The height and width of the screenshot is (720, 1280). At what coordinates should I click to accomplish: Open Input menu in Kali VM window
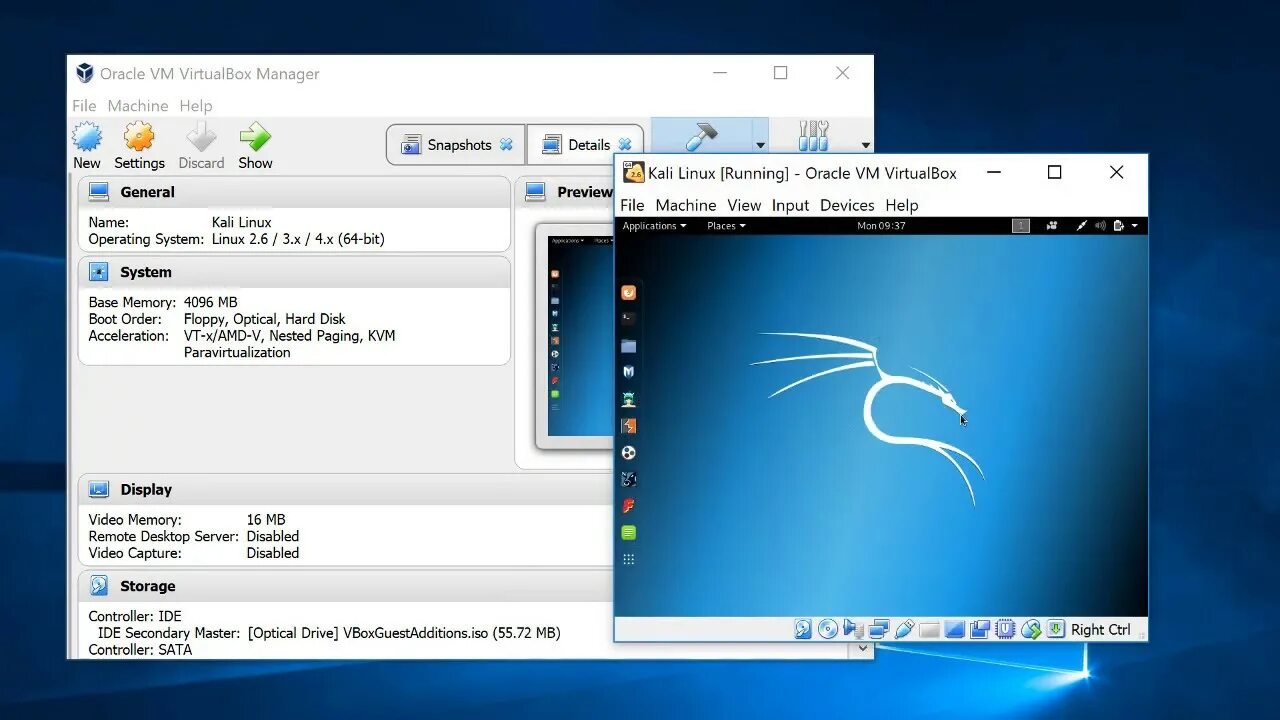tap(790, 205)
